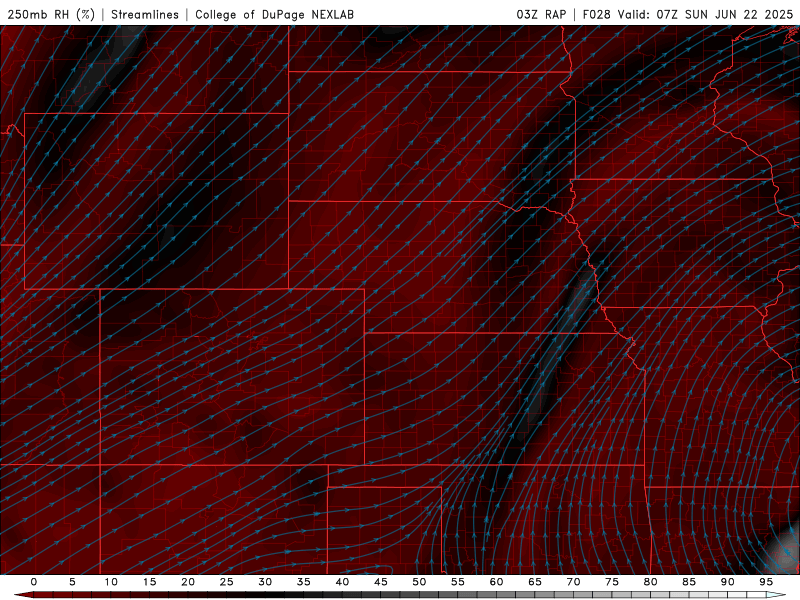Click the '70' color scale label
The height and width of the screenshot is (600, 800).
click(x=573, y=582)
